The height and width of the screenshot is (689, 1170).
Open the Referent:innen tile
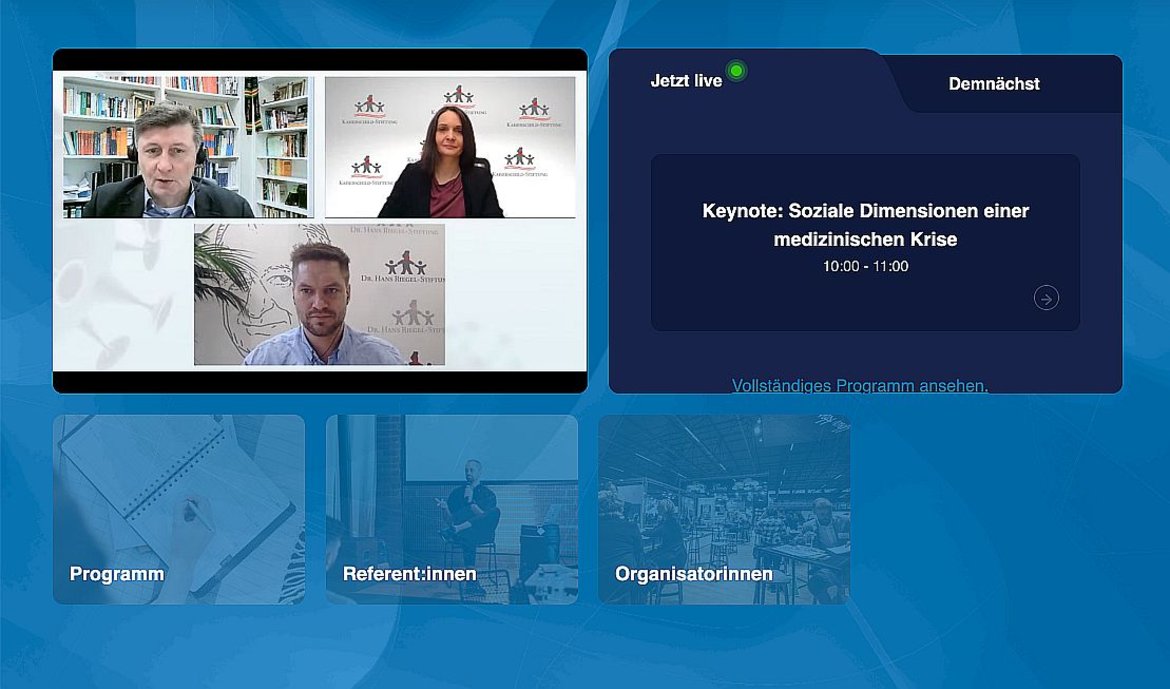[451, 509]
